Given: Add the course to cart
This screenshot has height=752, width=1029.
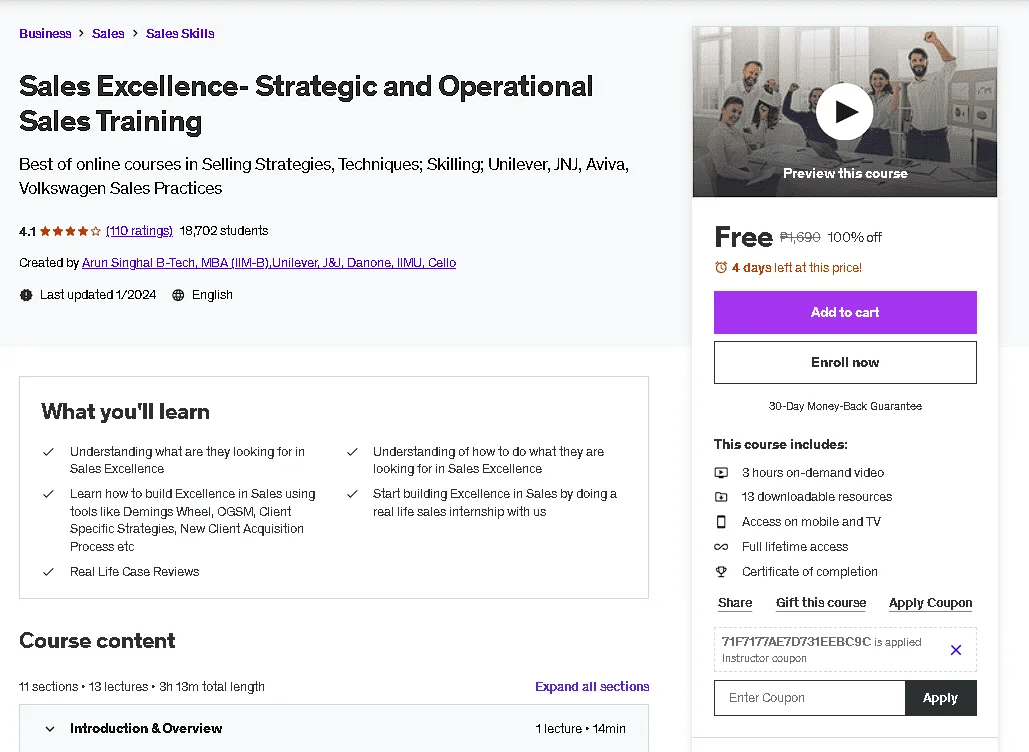Looking at the screenshot, I should click(845, 312).
